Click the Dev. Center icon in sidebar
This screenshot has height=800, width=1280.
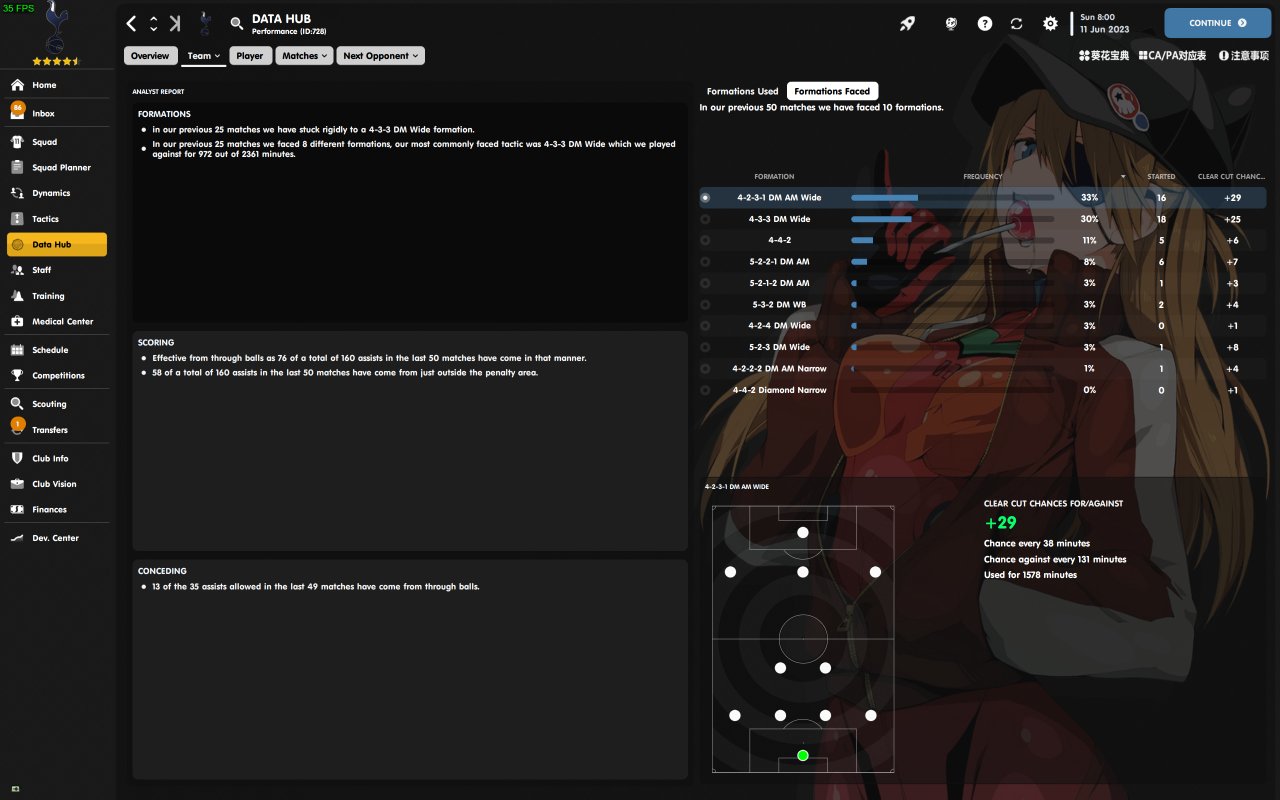[17, 538]
